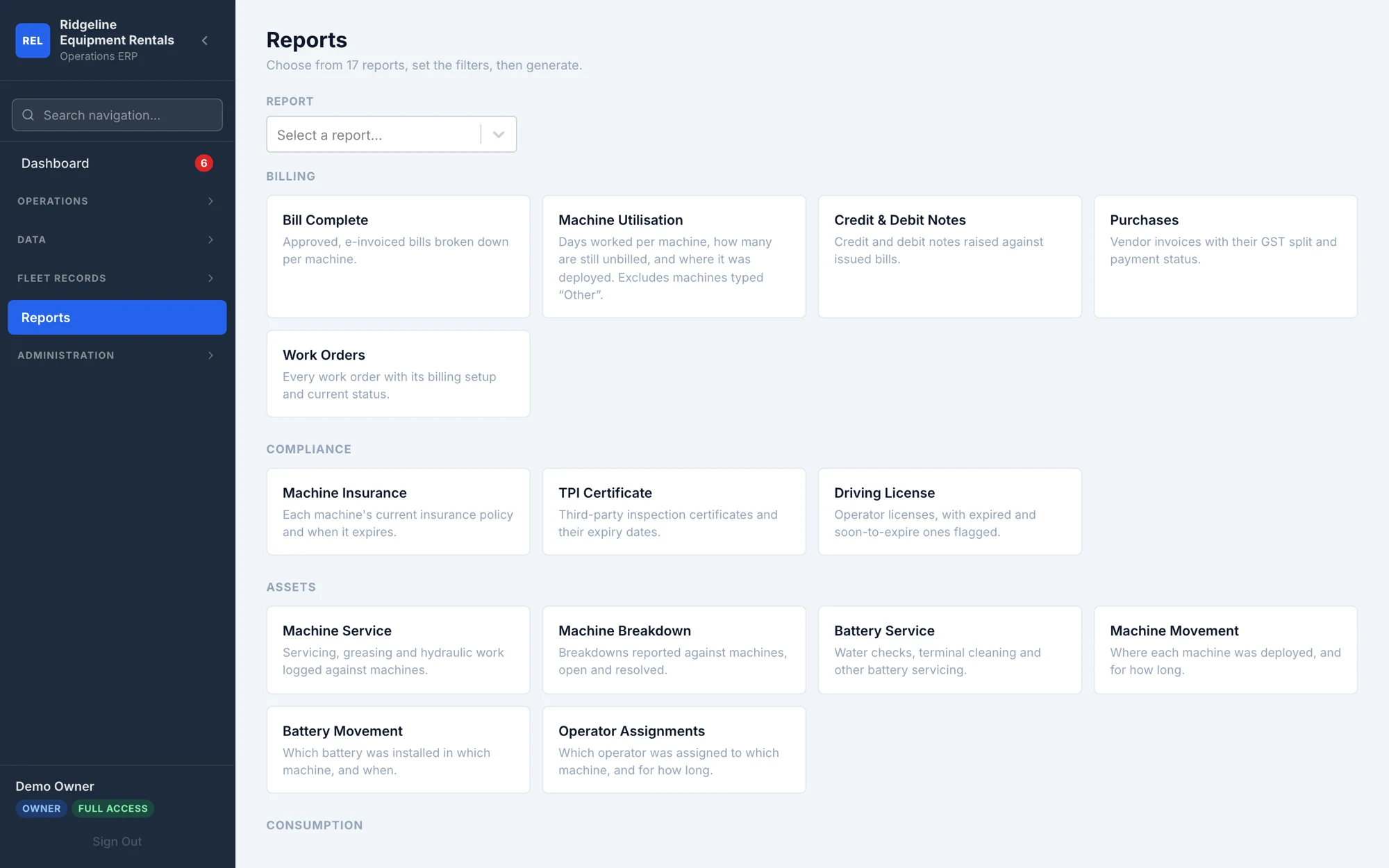Open the Machine Utilisation report card
This screenshot has height=868, width=1389.
click(x=674, y=256)
